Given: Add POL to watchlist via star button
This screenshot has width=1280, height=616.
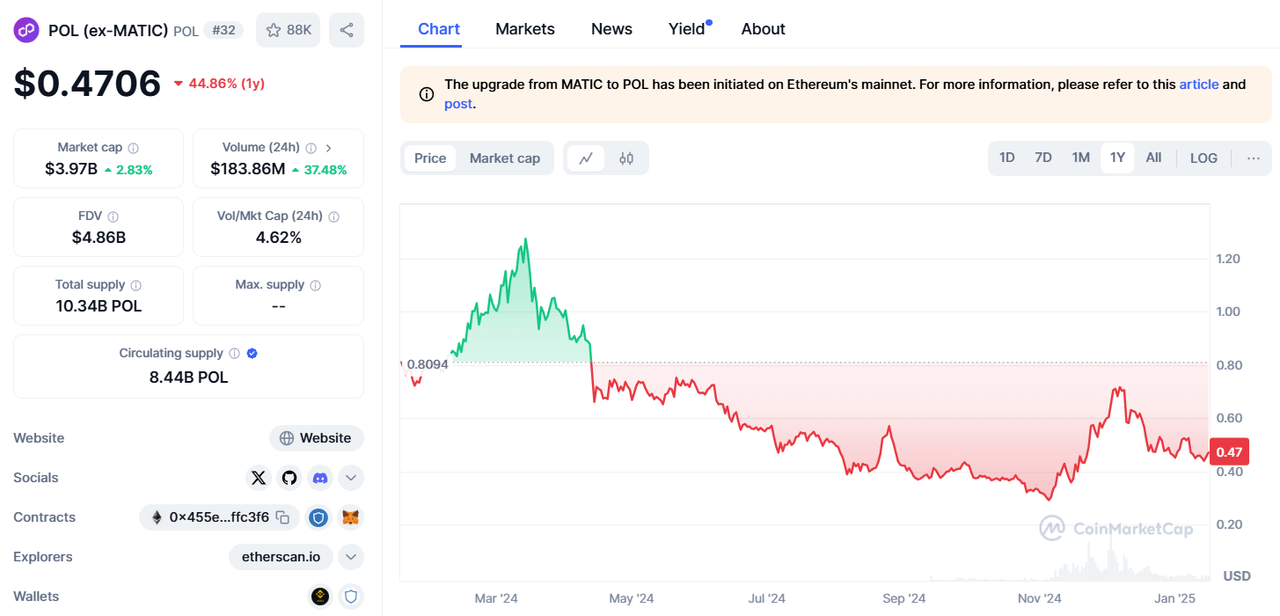Looking at the screenshot, I should (288, 30).
